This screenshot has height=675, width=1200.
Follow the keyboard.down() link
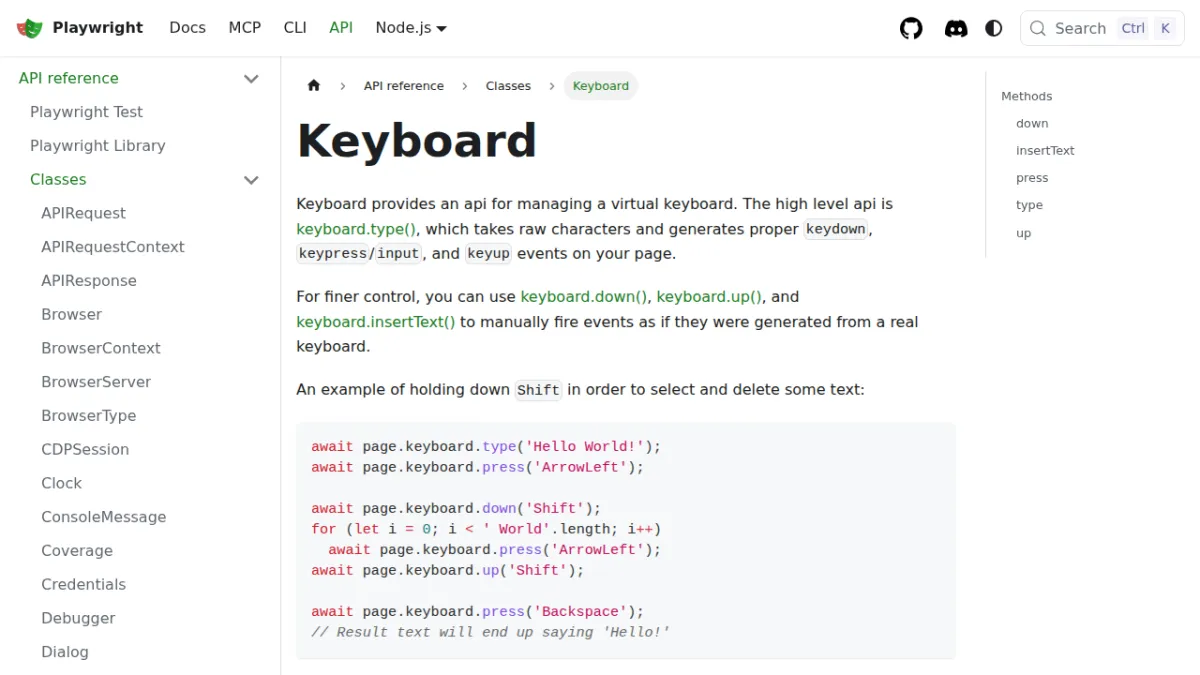584,297
